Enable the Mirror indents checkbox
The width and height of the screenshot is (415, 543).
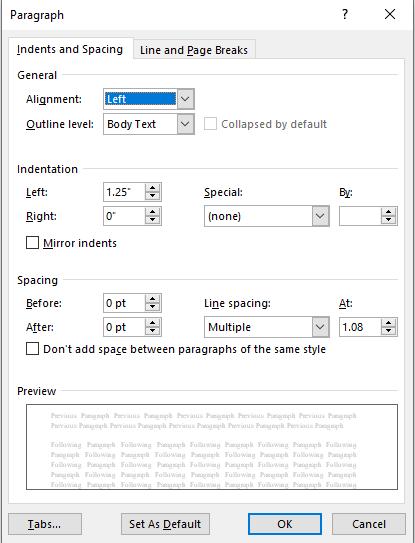[x=33, y=243]
